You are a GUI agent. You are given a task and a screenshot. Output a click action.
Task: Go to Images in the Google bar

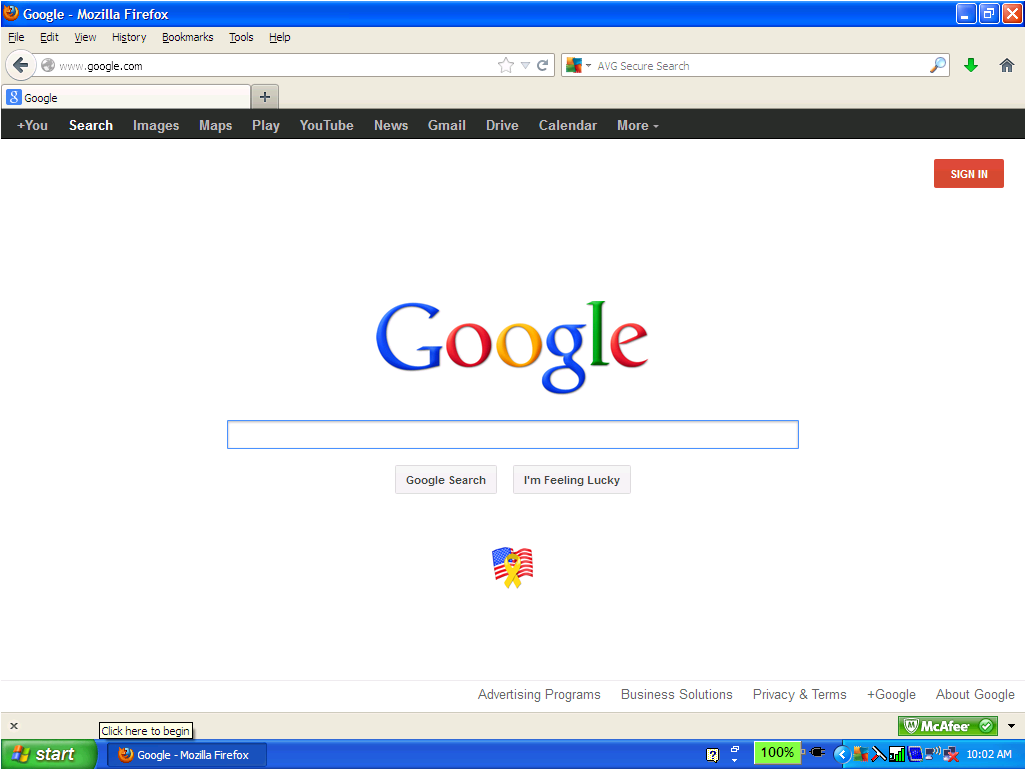[x=156, y=125]
